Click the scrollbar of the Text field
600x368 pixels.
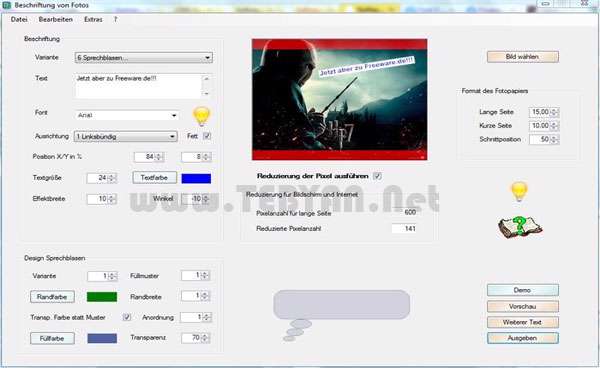click(x=206, y=86)
